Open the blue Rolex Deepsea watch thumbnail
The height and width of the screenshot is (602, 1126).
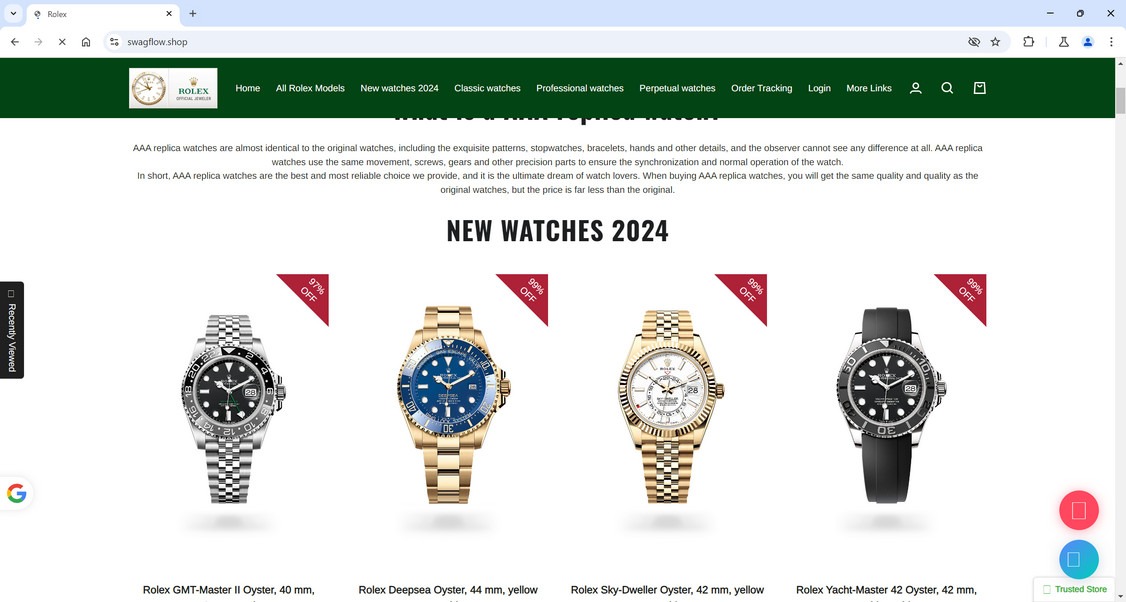pos(448,405)
